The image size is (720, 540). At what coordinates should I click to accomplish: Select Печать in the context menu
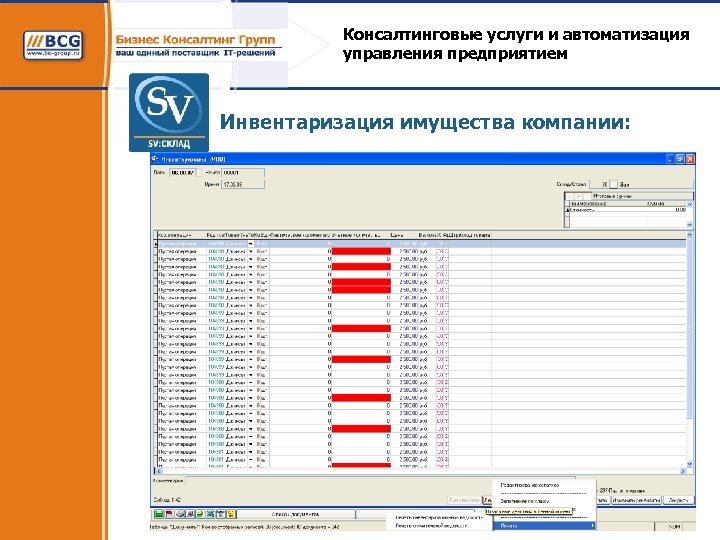[x=545, y=525]
